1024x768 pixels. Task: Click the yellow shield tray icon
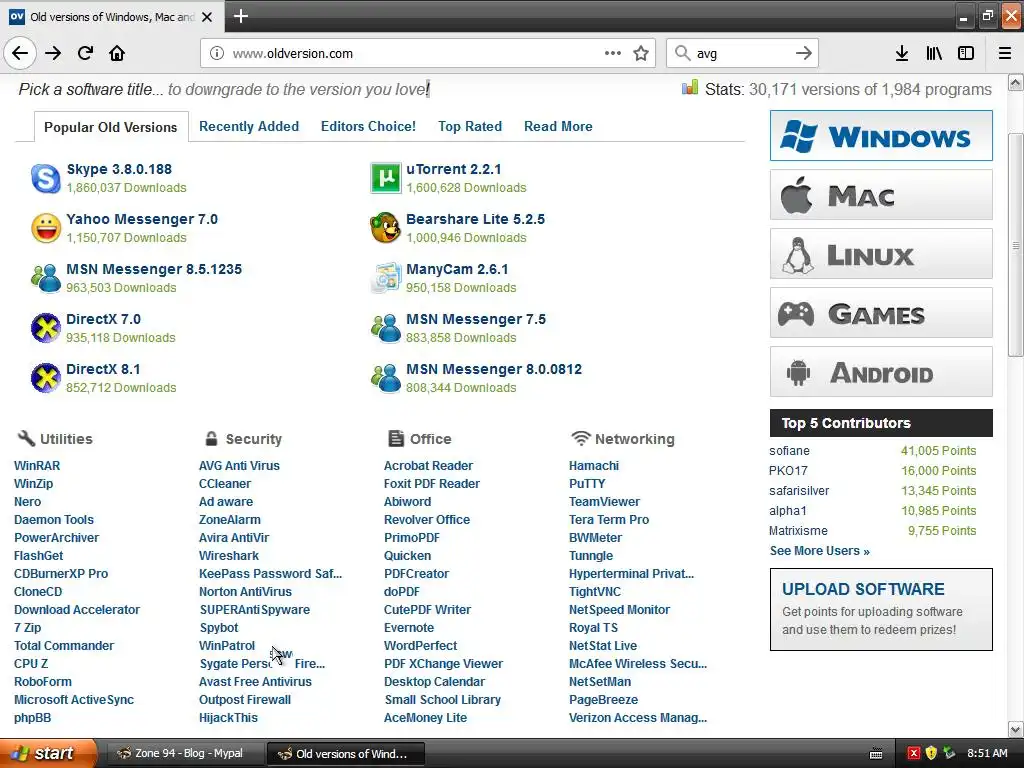tap(931, 754)
